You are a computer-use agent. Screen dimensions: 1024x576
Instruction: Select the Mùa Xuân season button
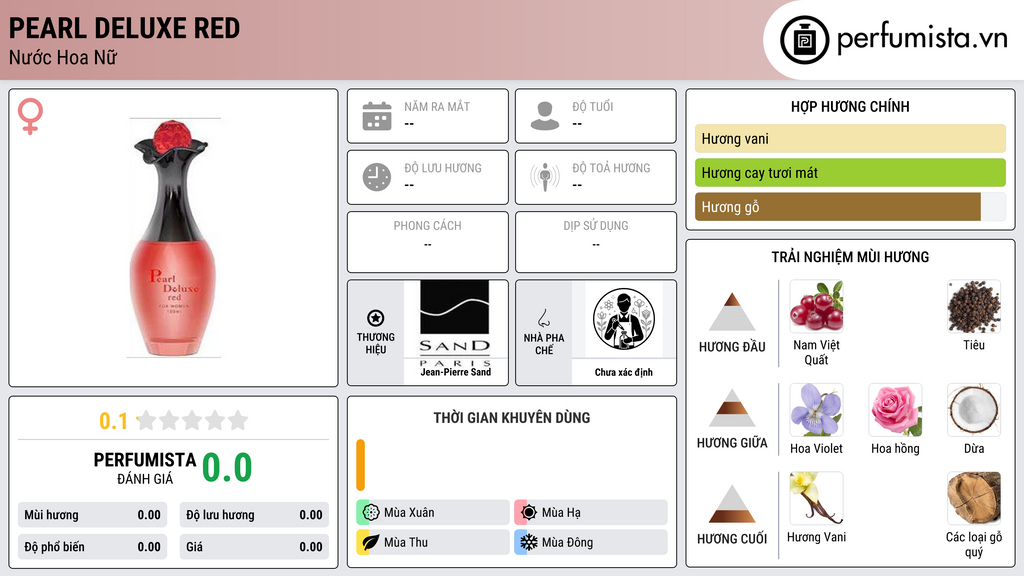pos(433,512)
